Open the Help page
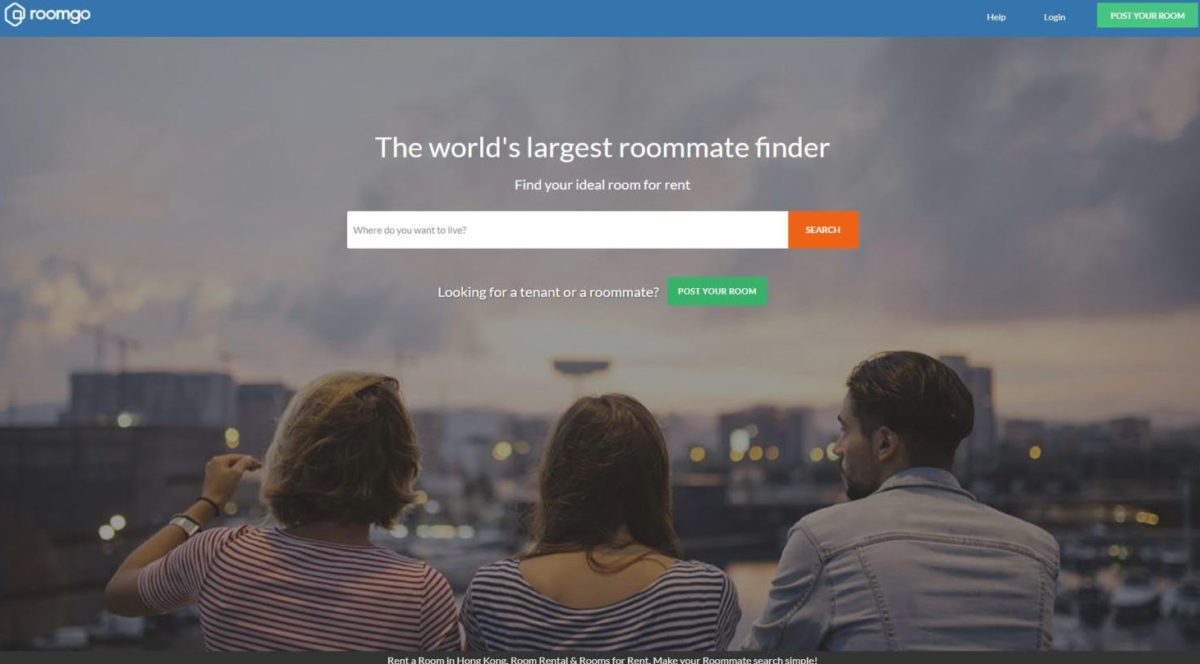This screenshot has width=1200, height=664. (x=996, y=17)
